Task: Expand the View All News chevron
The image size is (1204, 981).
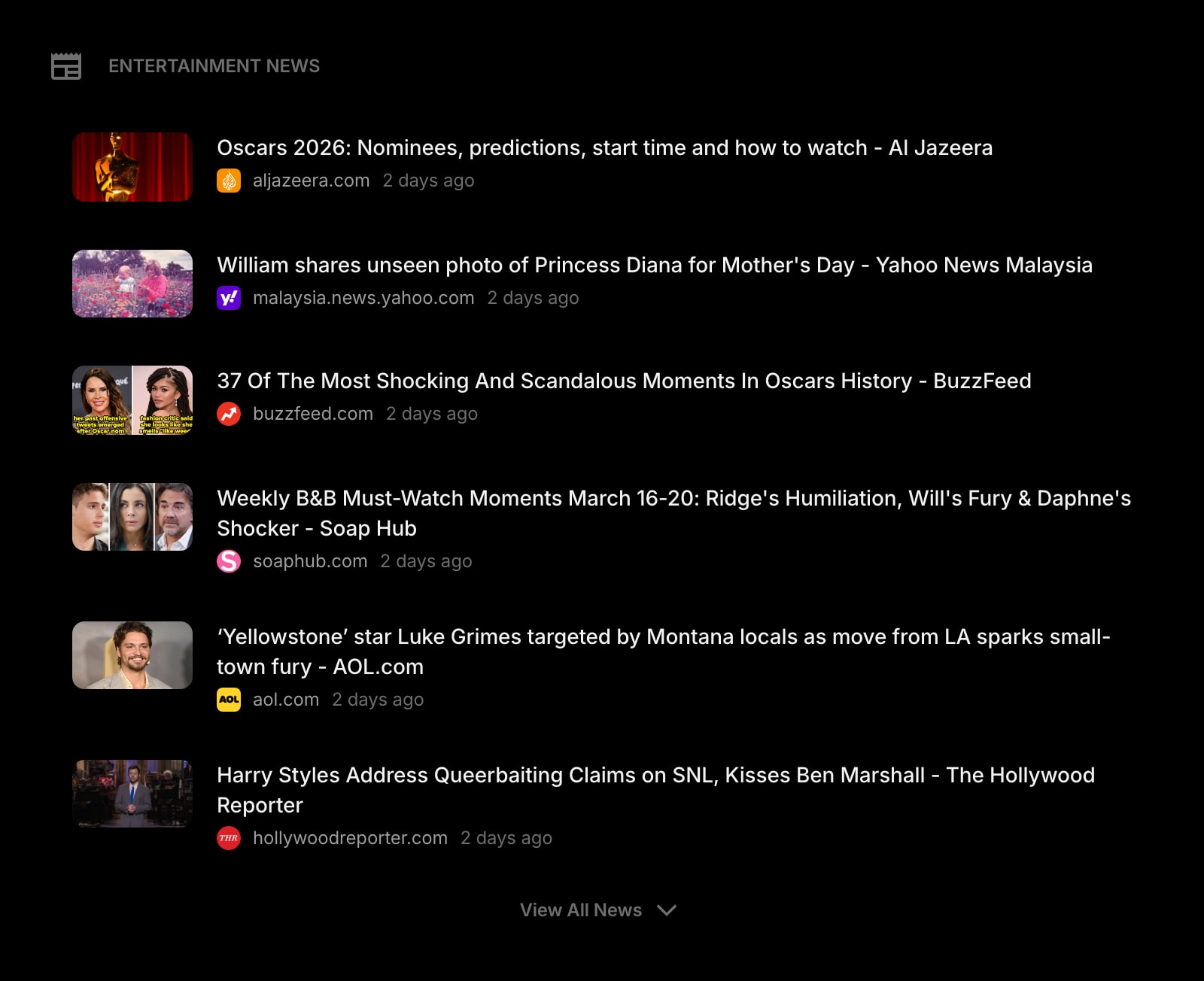Action: 667,910
